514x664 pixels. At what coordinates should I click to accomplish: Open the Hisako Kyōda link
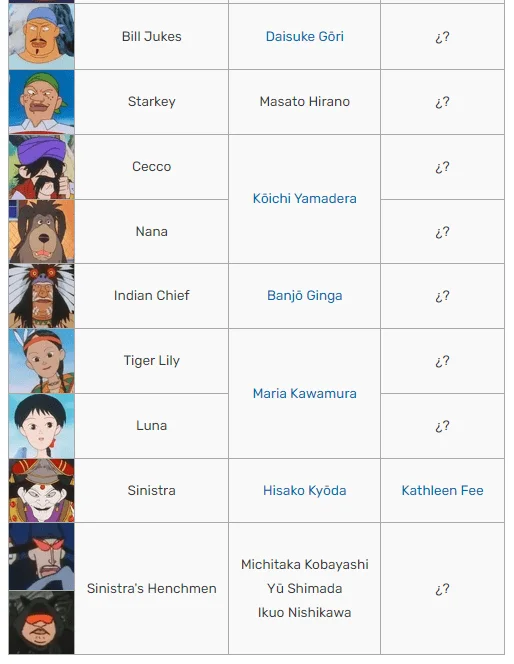point(304,490)
